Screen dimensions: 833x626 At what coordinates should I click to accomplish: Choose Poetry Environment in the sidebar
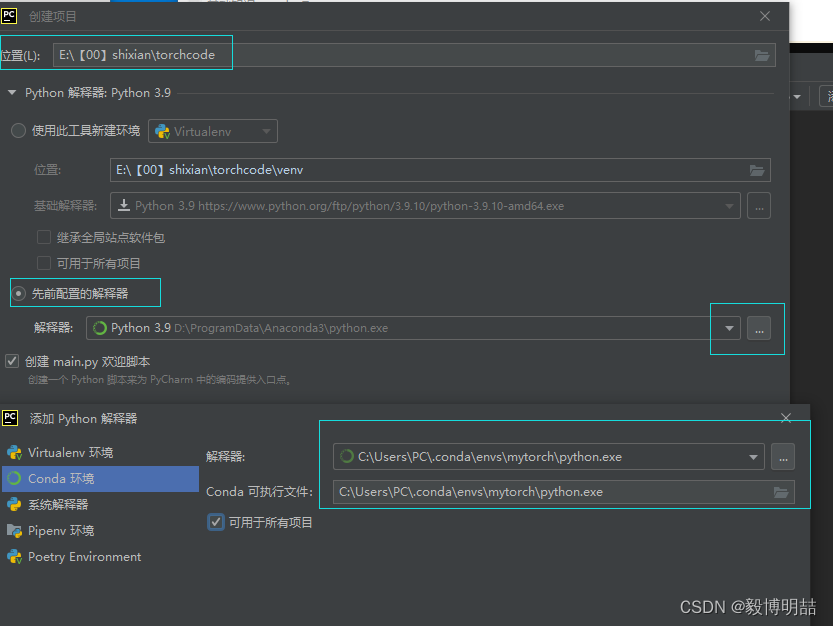coord(100,556)
